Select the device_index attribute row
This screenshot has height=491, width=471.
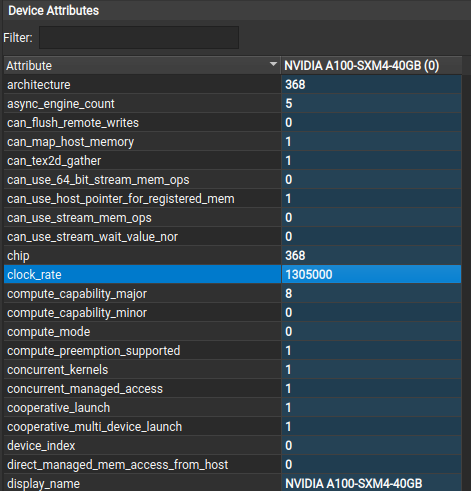pos(233,446)
